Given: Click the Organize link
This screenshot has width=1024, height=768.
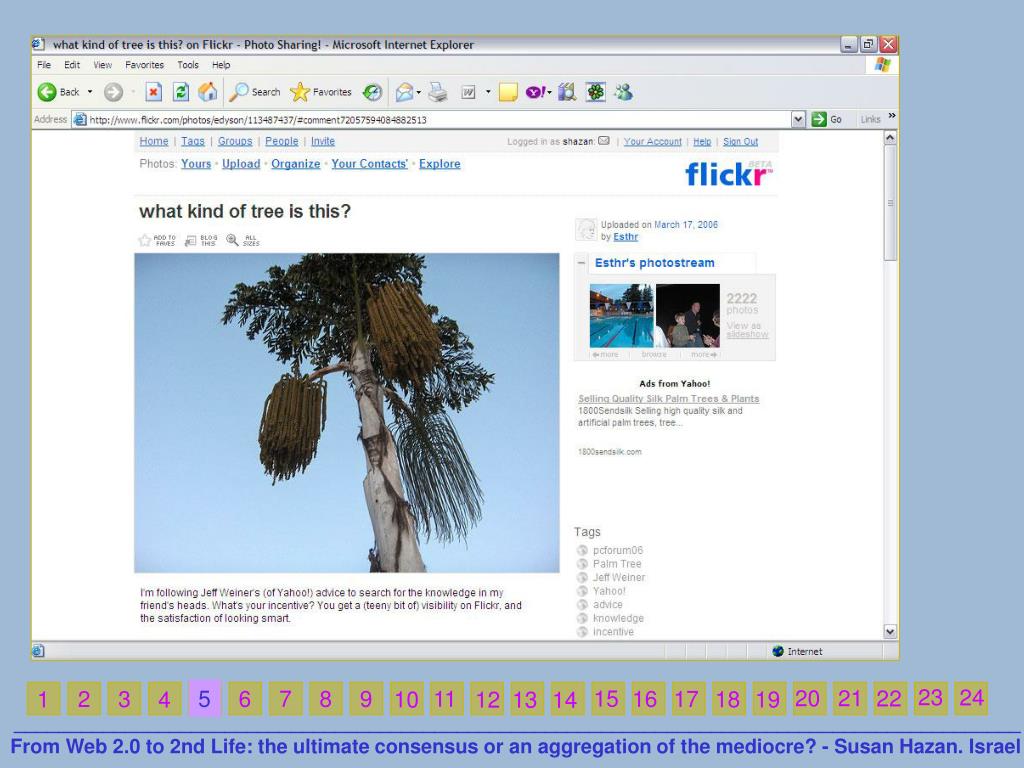Looking at the screenshot, I should point(296,164).
